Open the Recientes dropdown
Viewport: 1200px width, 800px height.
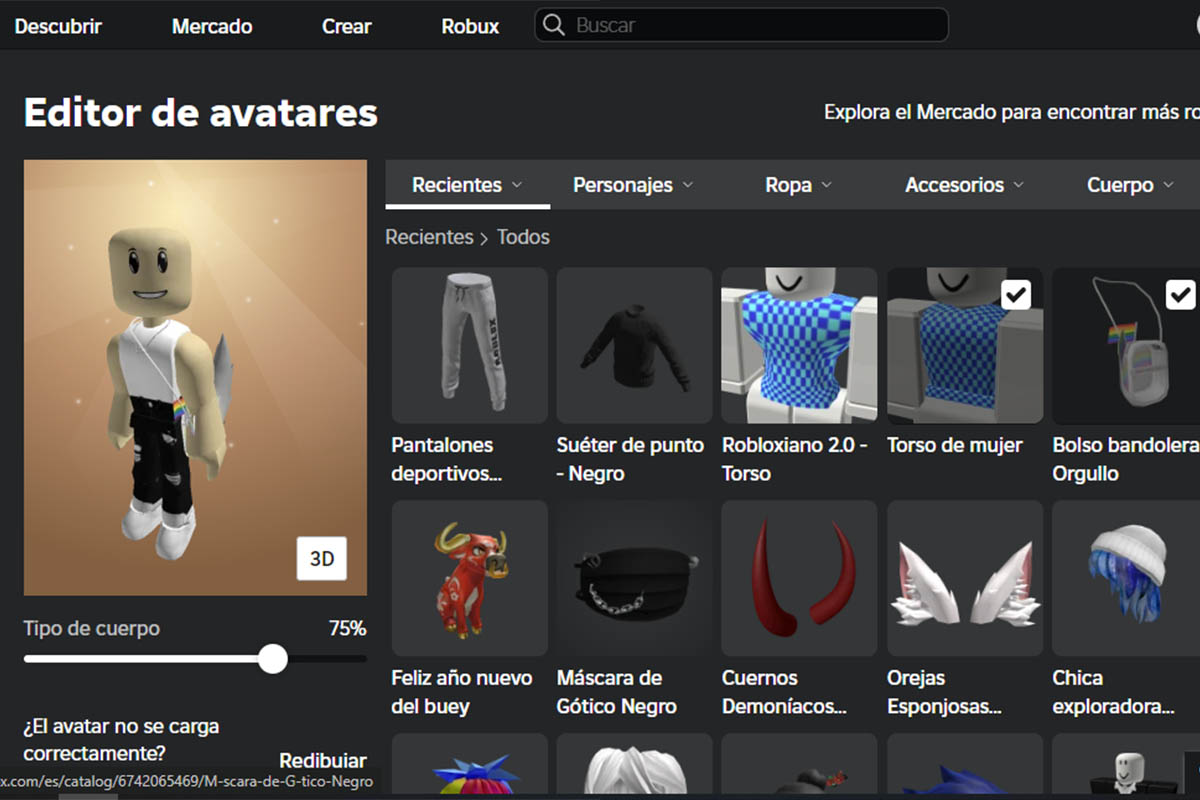click(x=466, y=184)
